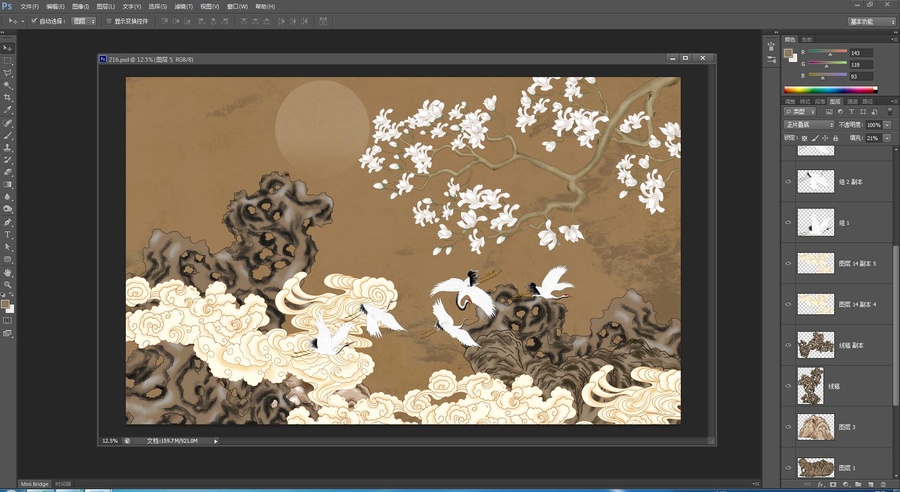Click the red R channel slider
Screen dimensions: 900x492
[828, 53]
